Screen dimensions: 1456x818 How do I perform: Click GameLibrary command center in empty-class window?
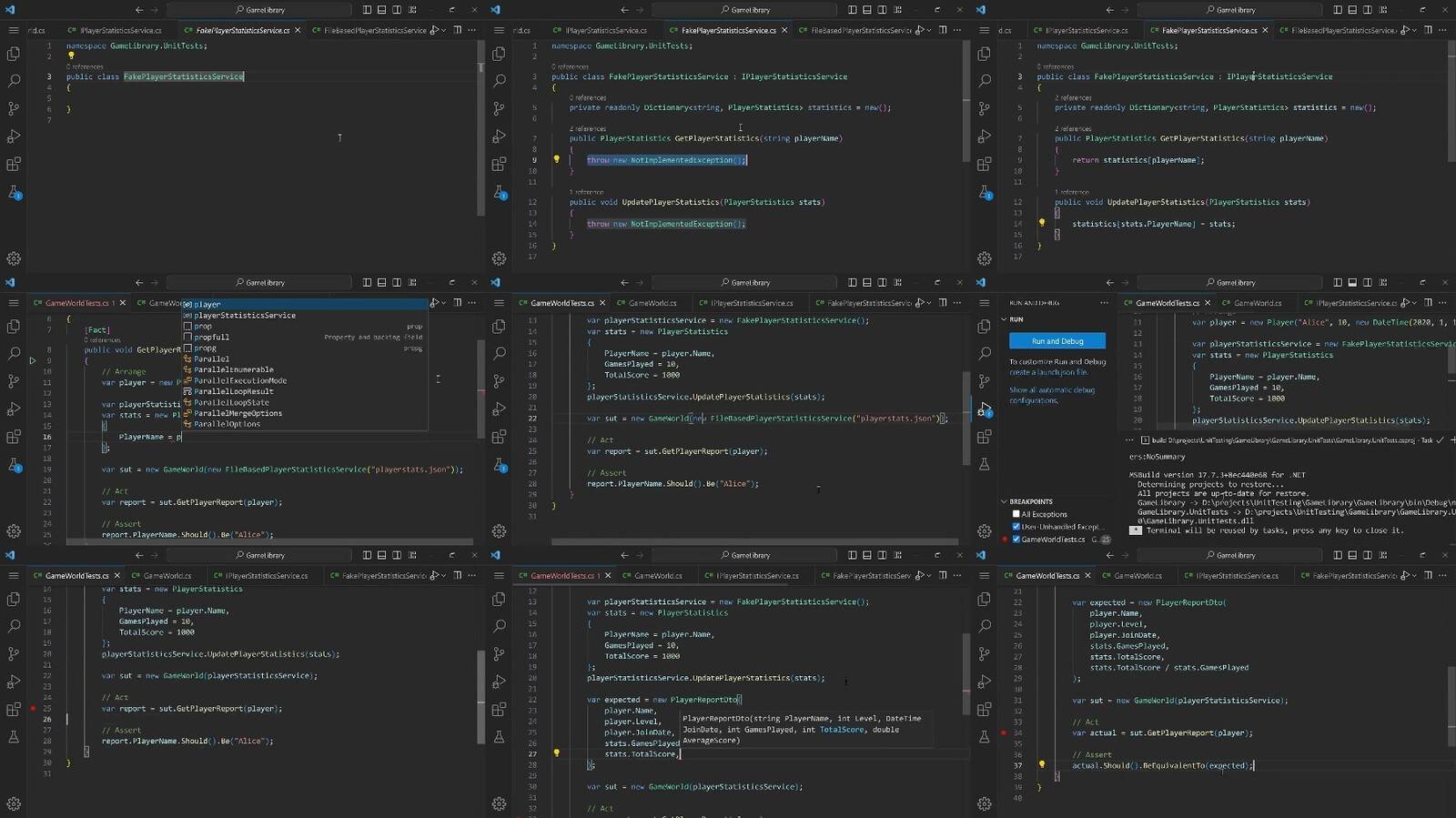click(x=259, y=10)
